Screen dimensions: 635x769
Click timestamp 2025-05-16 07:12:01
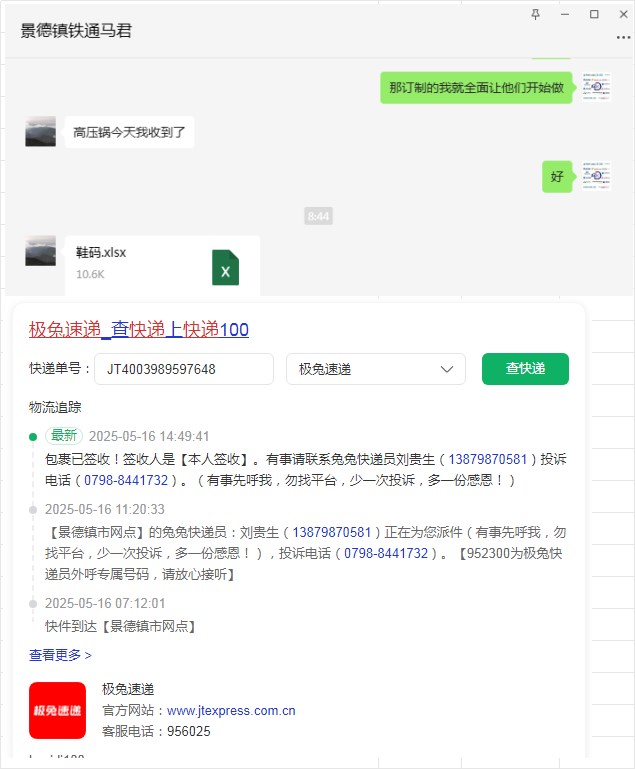pyautogui.click(x=105, y=603)
